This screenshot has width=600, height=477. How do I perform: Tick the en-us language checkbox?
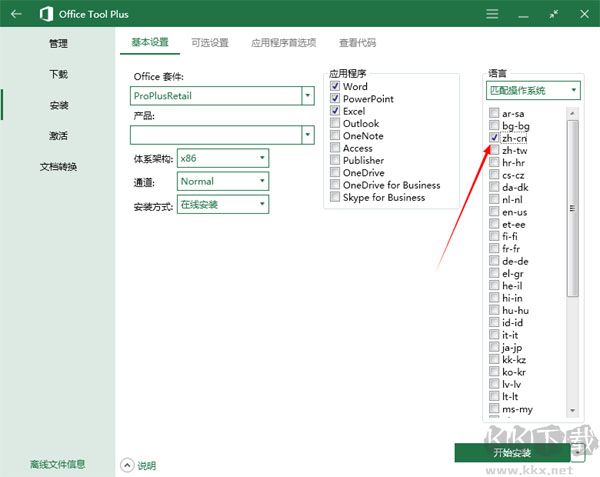pyautogui.click(x=494, y=212)
